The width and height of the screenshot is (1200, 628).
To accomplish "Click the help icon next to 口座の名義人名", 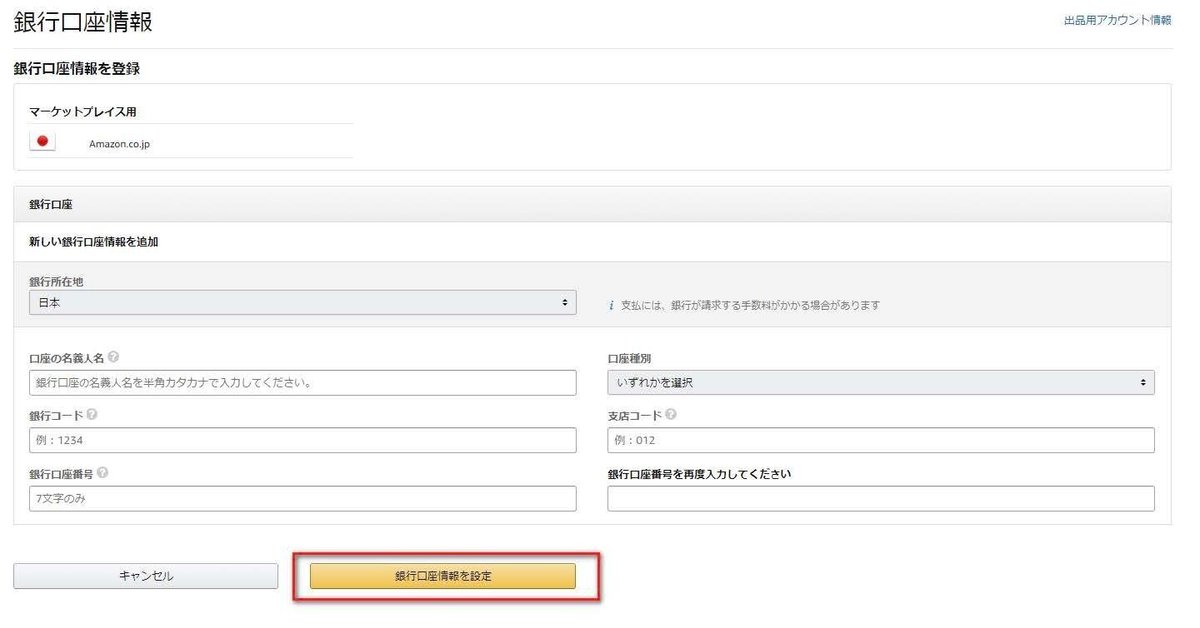I will point(114,357).
